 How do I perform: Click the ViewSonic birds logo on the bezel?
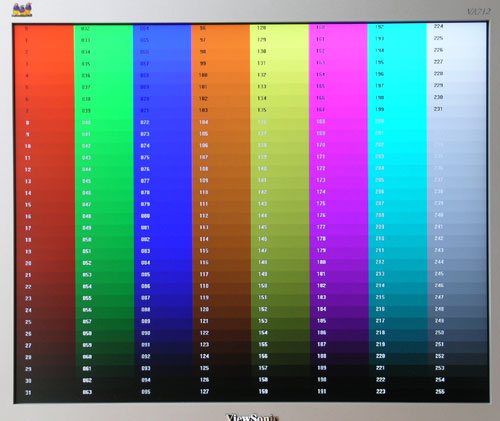tap(22, 9)
